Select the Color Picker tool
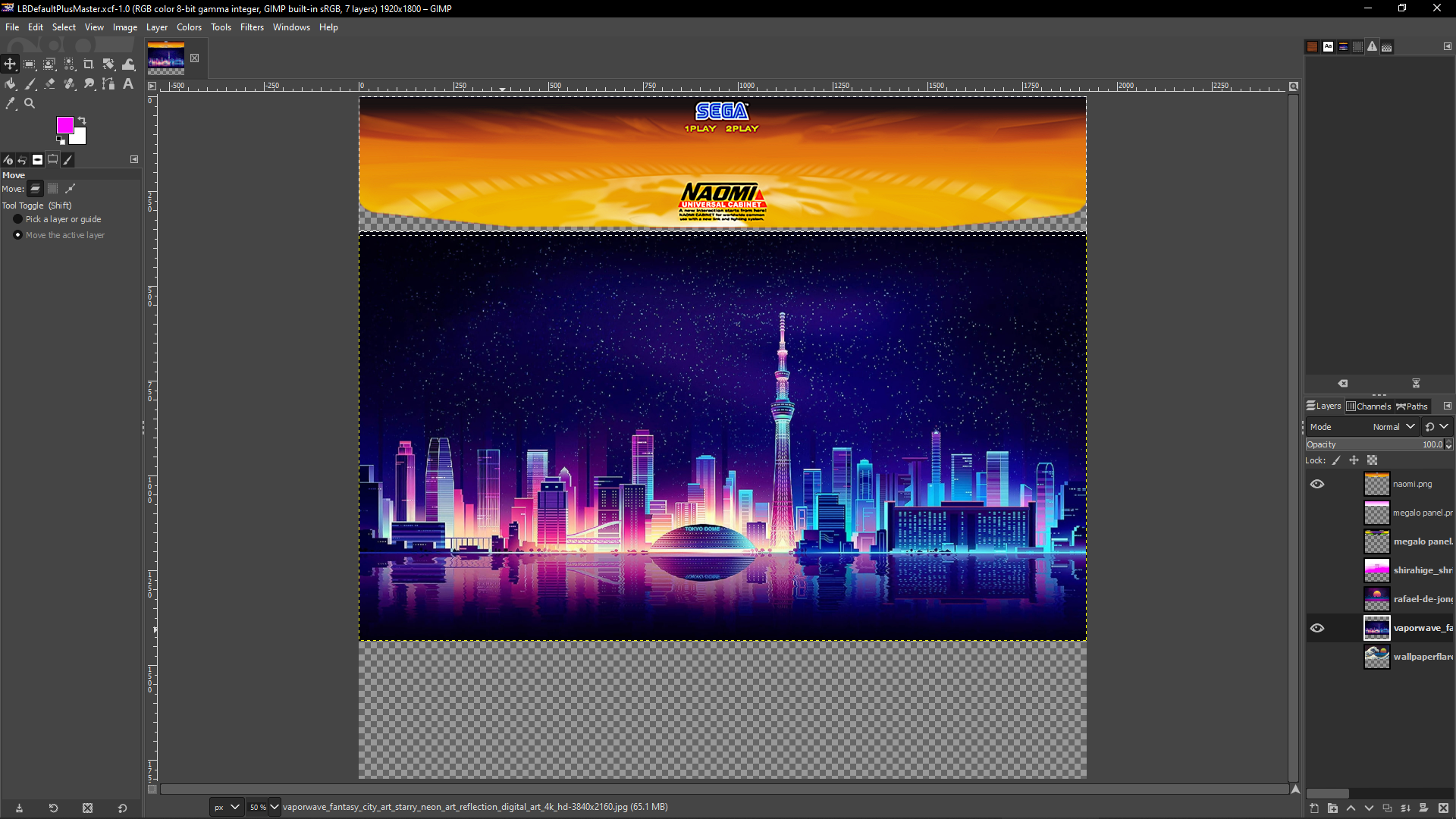The height and width of the screenshot is (819, 1456). [x=10, y=104]
